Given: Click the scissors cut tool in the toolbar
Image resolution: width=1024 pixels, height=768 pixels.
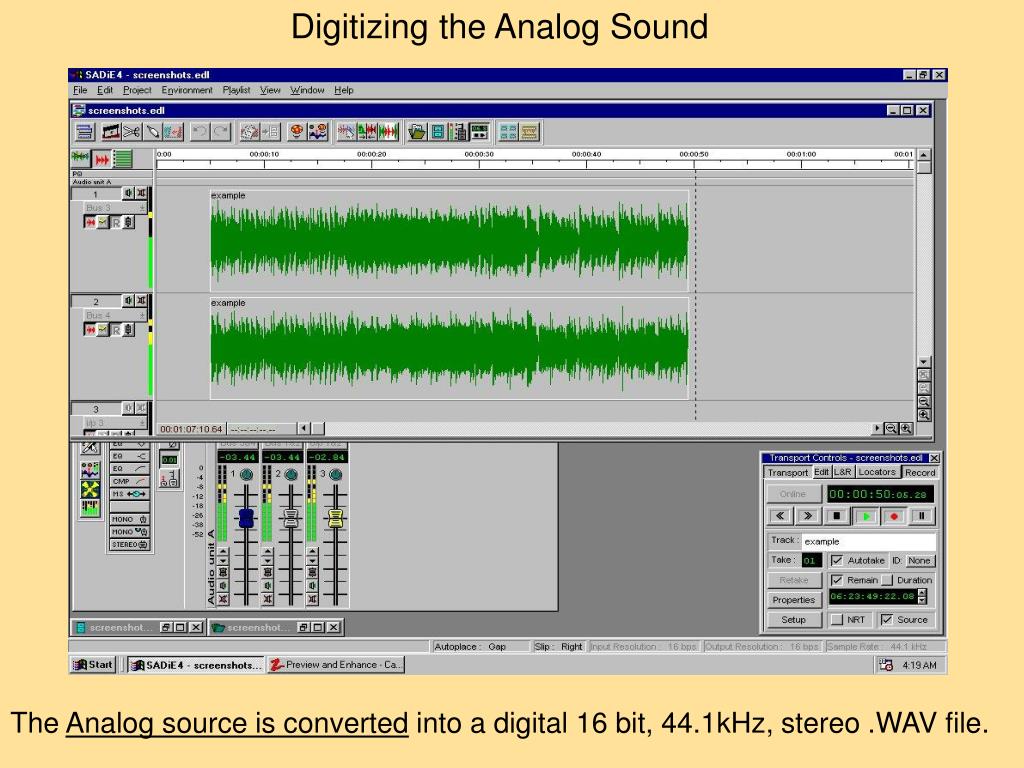Looking at the screenshot, I should pyautogui.click(x=131, y=132).
